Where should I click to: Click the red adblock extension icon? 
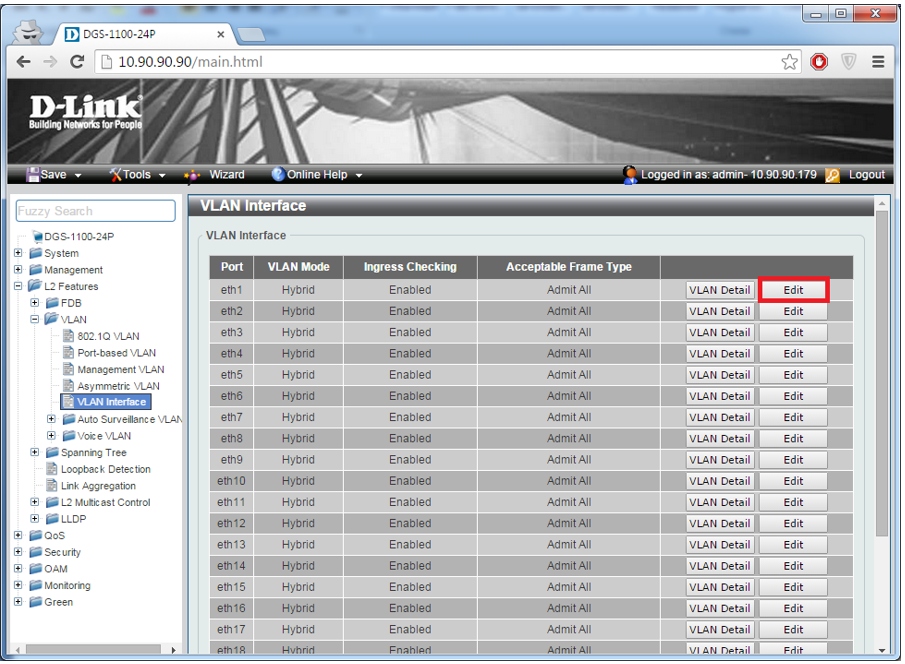[x=819, y=62]
